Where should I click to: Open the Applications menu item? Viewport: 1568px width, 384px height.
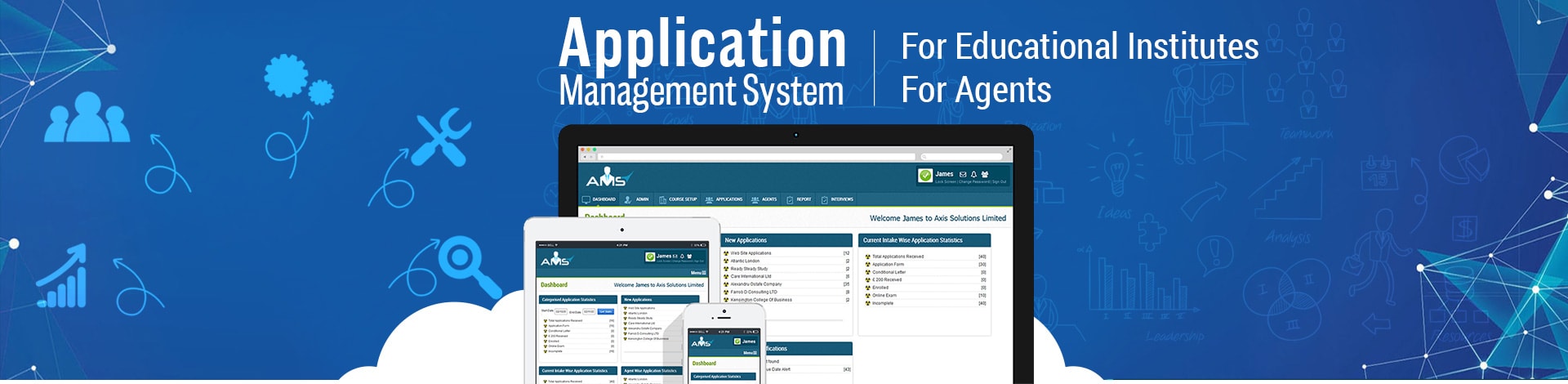(x=724, y=199)
